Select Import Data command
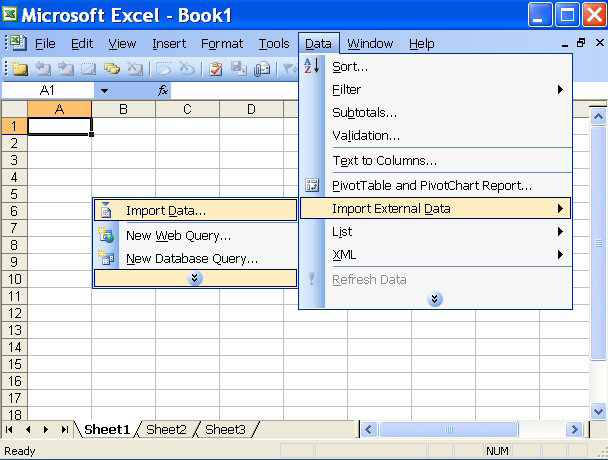 (166, 210)
